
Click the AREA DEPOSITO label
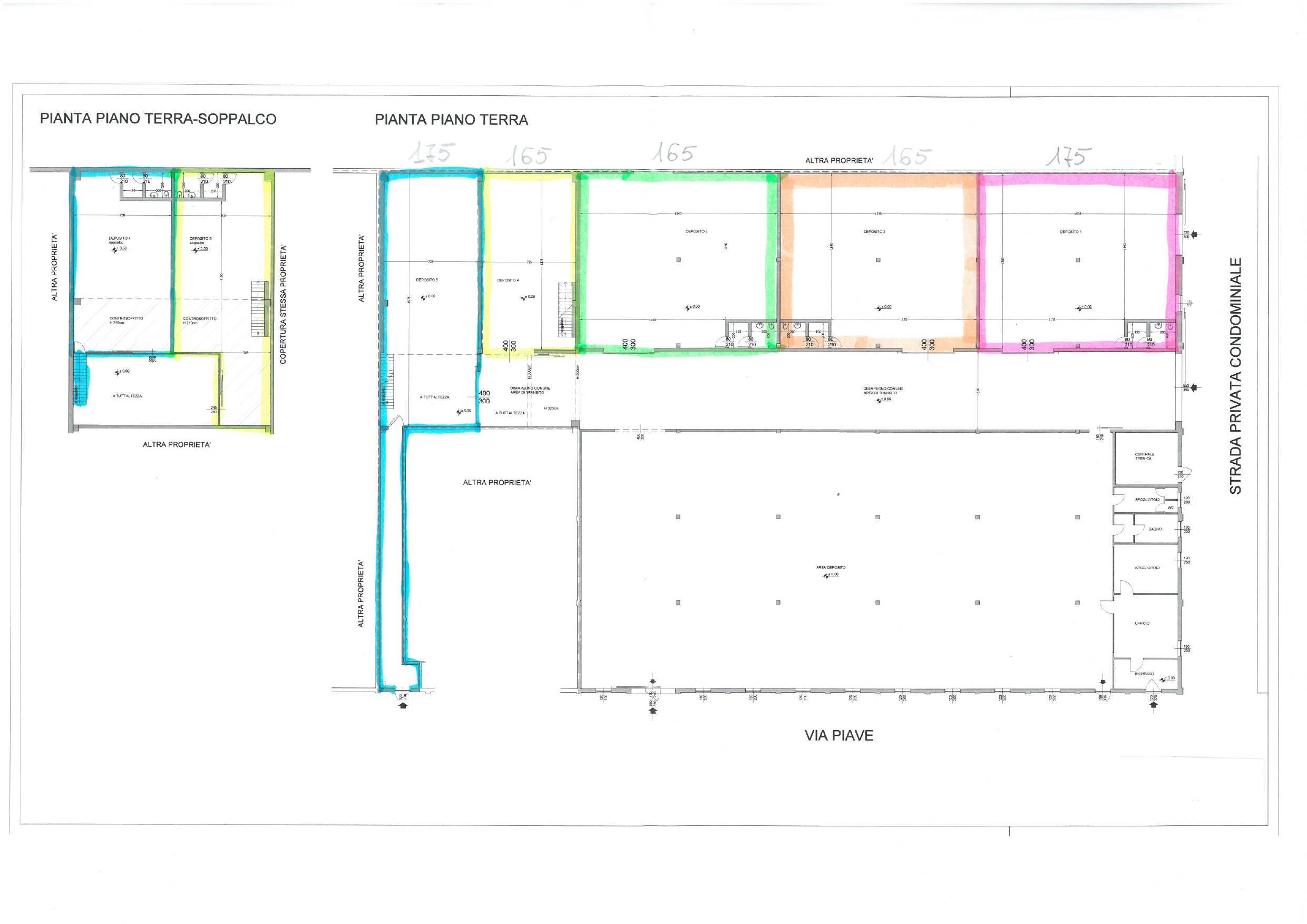(831, 567)
